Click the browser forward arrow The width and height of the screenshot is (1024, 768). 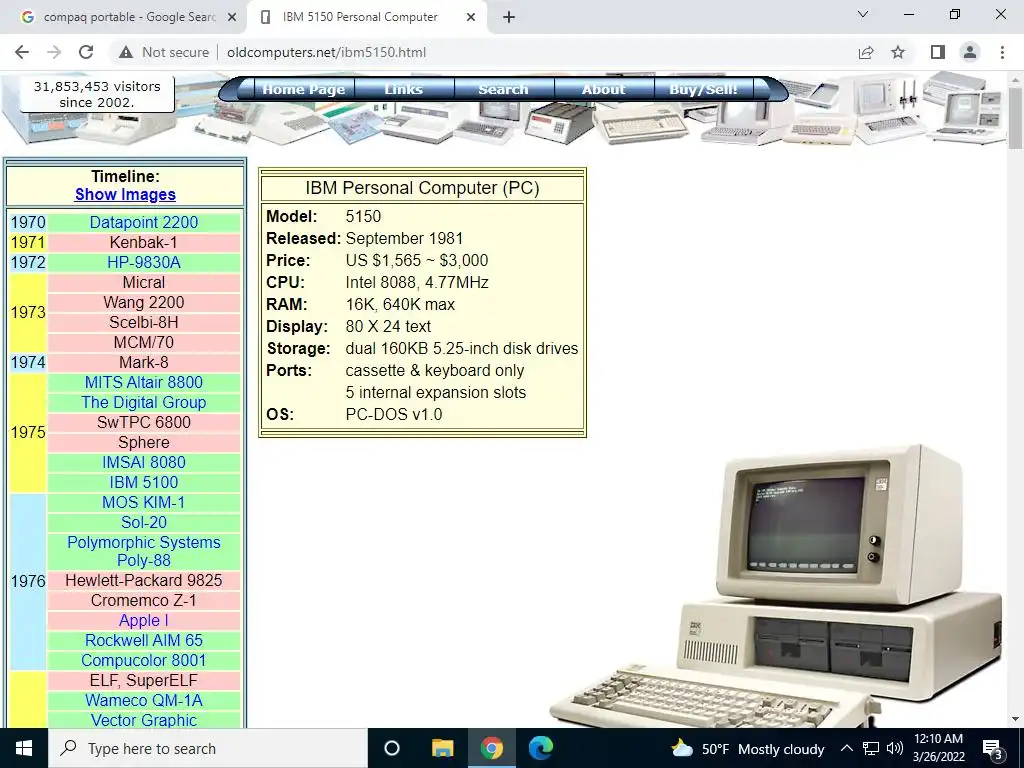point(54,52)
